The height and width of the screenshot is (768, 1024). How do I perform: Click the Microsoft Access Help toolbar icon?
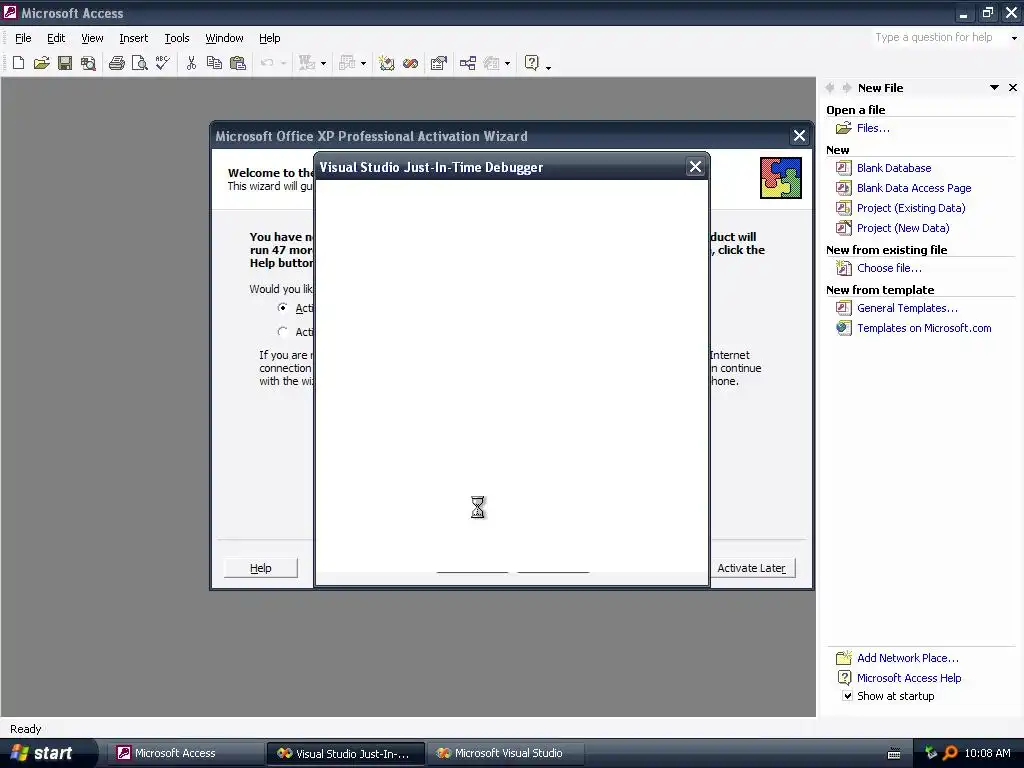pyautogui.click(x=532, y=63)
